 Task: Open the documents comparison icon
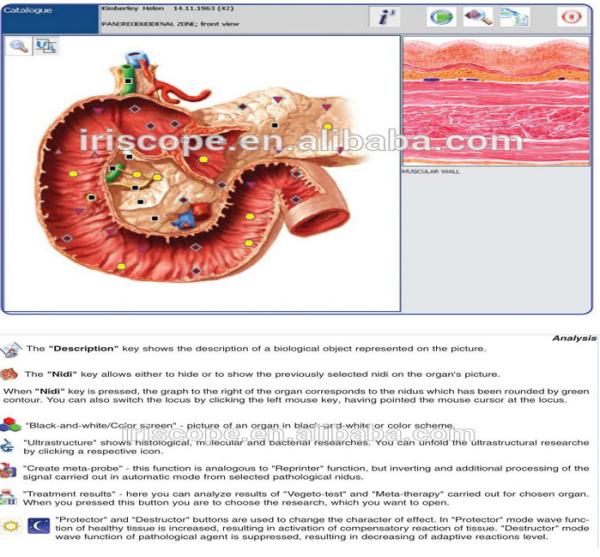515,17
